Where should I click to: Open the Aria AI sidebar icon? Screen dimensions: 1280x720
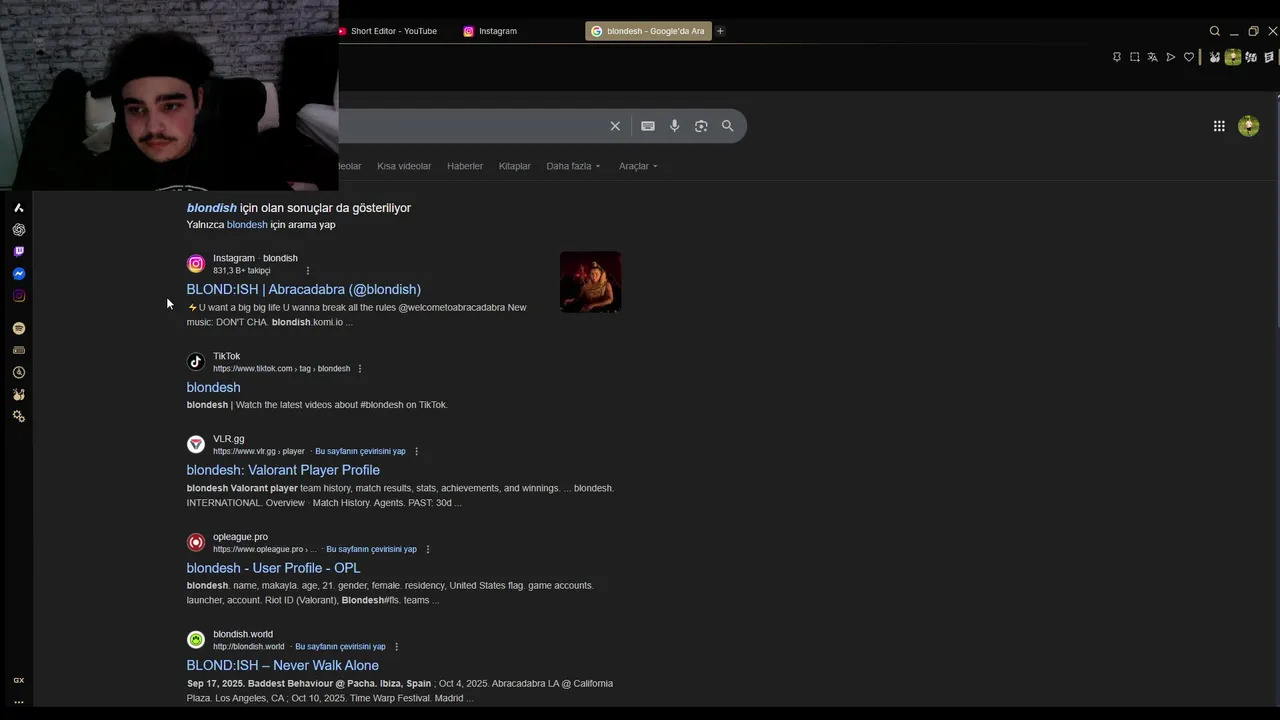[x=18, y=208]
